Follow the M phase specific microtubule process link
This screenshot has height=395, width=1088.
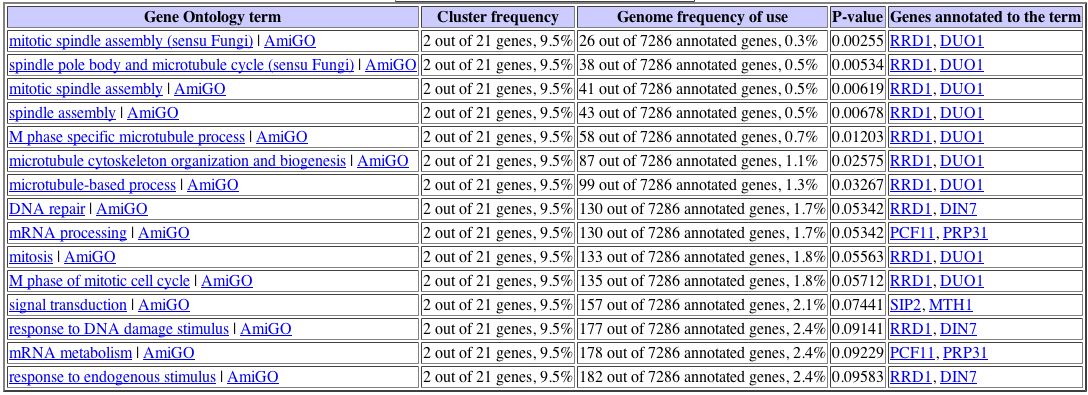click(126, 137)
